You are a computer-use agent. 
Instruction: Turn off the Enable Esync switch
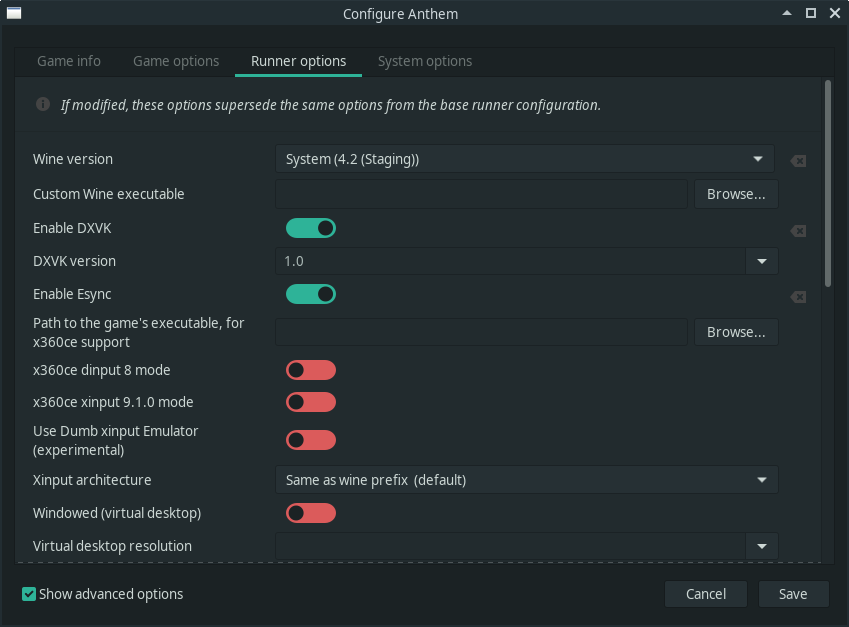311,294
